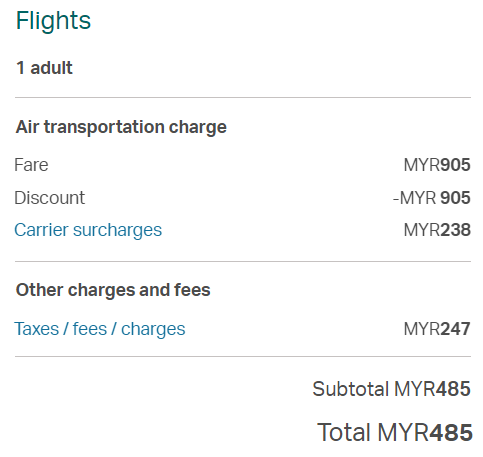Viewport: 483px width, 457px height.
Task: Click the Subtotal MYR485 line
Action: tap(391, 389)
